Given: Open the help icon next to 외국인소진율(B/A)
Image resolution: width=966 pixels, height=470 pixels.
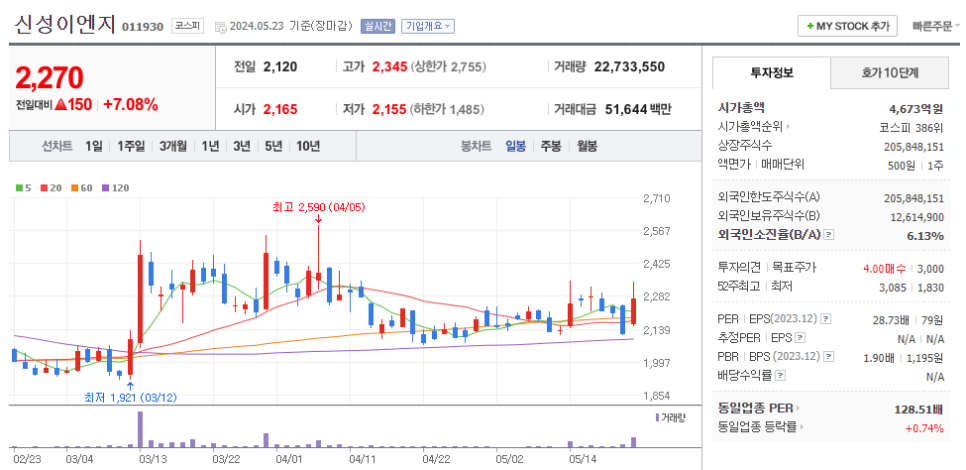Looking at the screenshot, I should pyautogui.click(x=829, y=235).
